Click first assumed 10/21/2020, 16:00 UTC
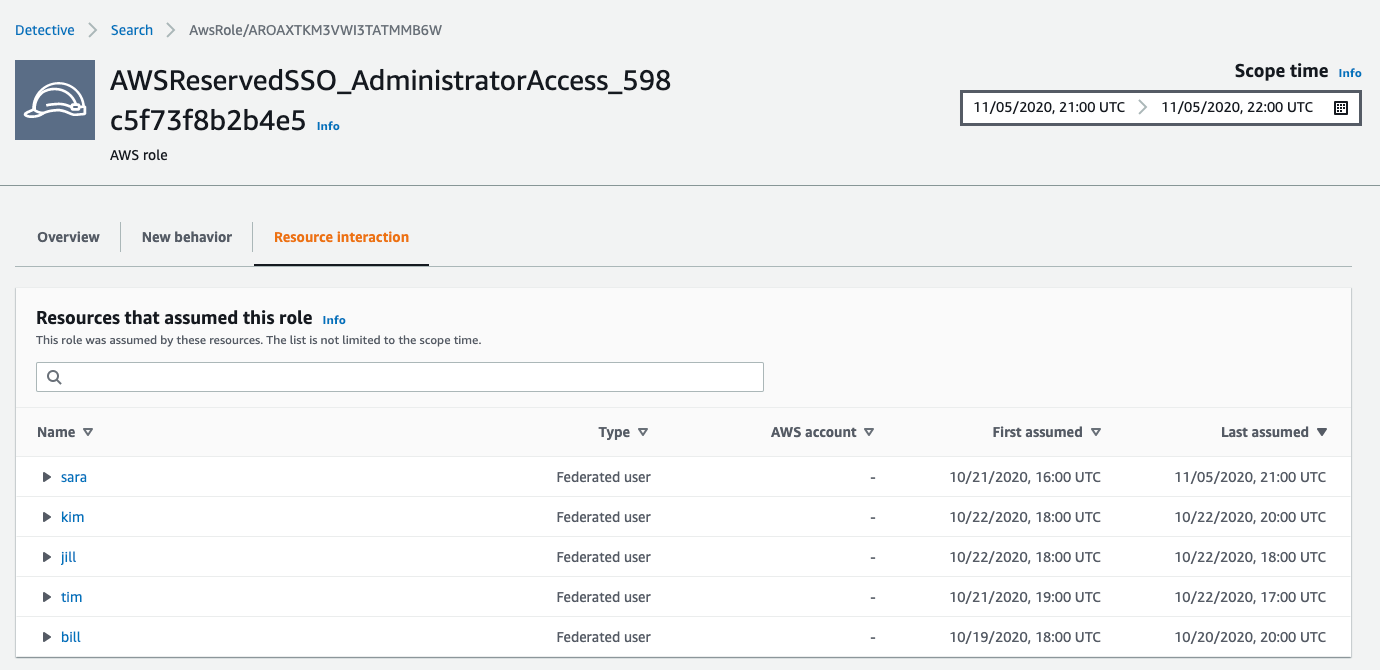This screenshot has height=670, width=1380. pos(1025,477)
